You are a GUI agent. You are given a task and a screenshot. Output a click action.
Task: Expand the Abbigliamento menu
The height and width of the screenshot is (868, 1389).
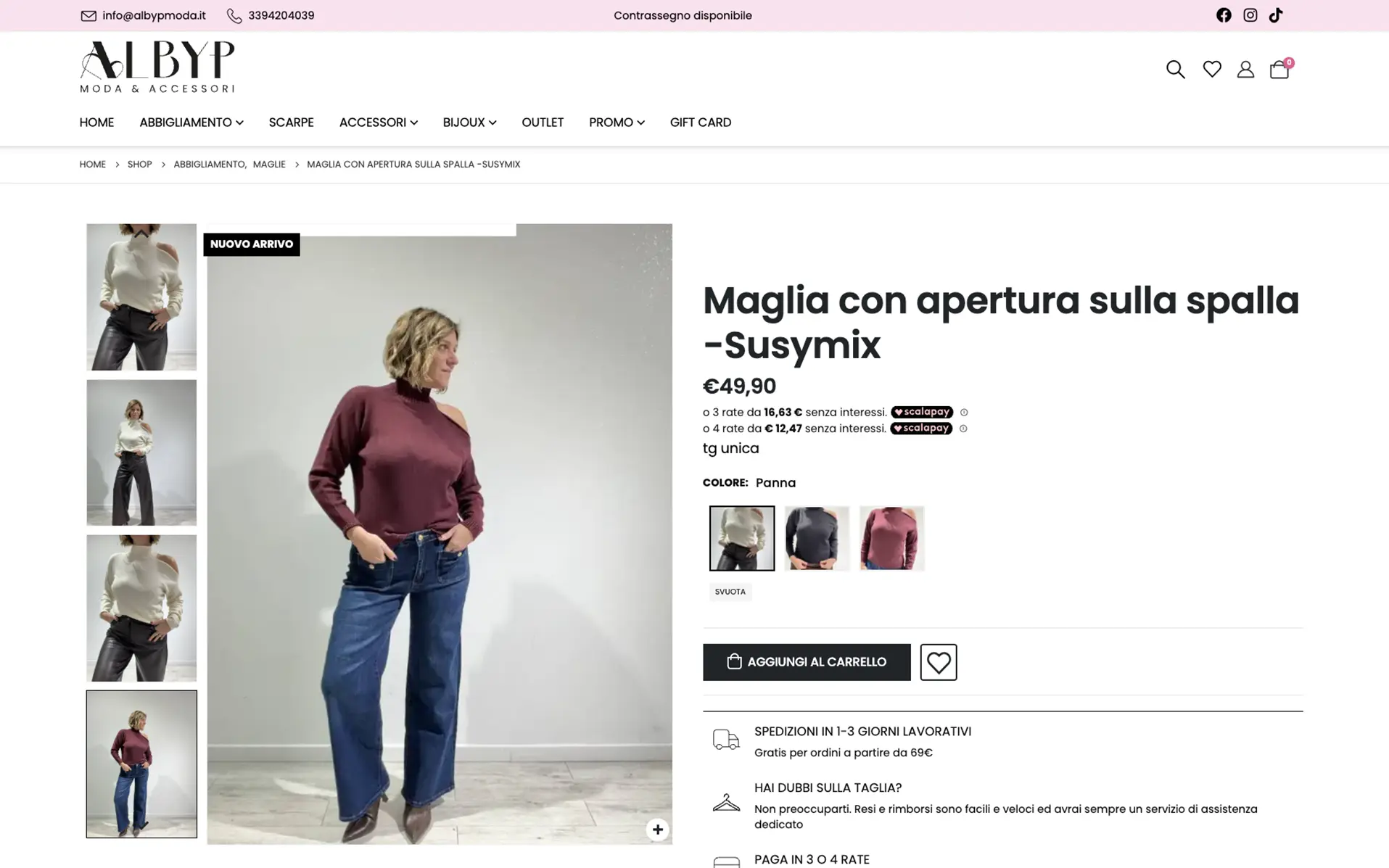click(191, 123)
